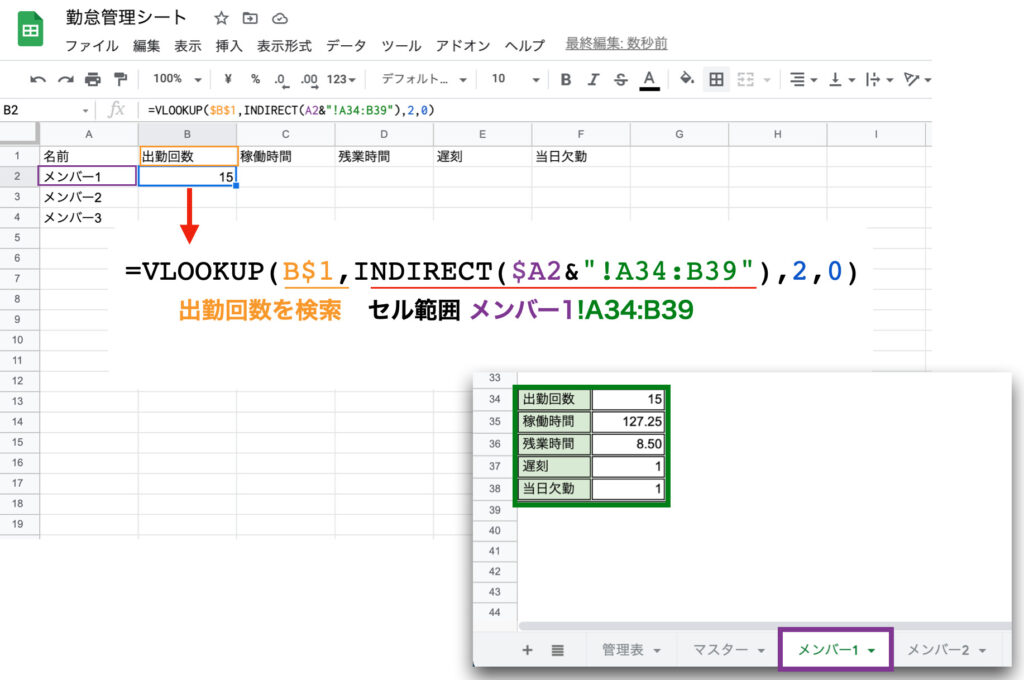Select cell A2 メンバー1
Screen dimensions: 1024x680
tap(88, 176)
